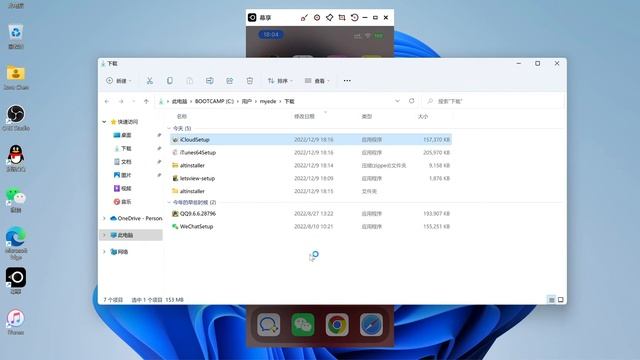Click the Delete trash icon in Explorer toolbar
The image size is (640, 360).
point(249,81)
